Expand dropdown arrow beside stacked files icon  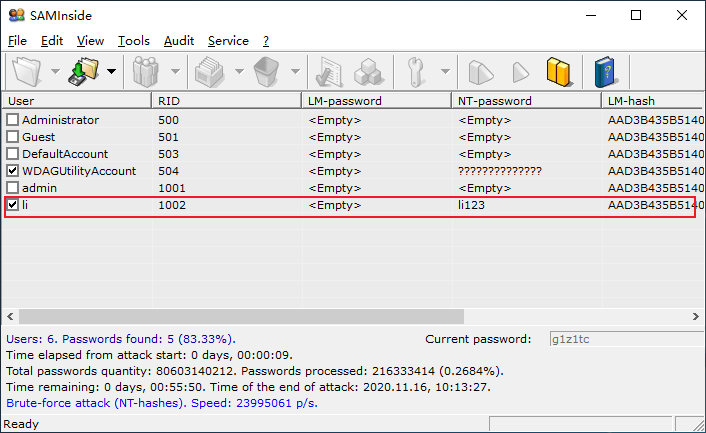click(x=240, y=71)
